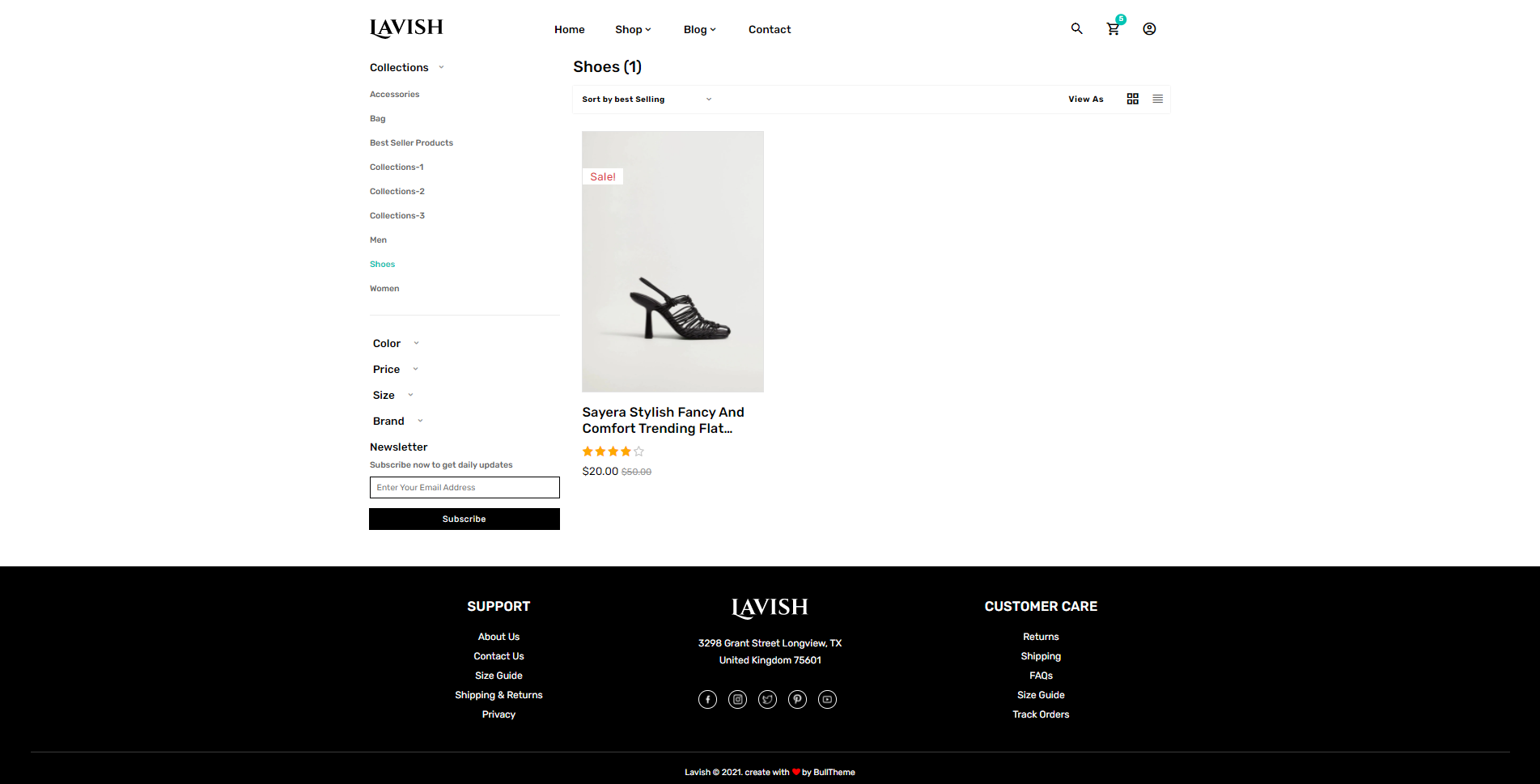Select Best Seller Products collection
Viewport: 1540px width, 784px height.
tap(411, 143)
